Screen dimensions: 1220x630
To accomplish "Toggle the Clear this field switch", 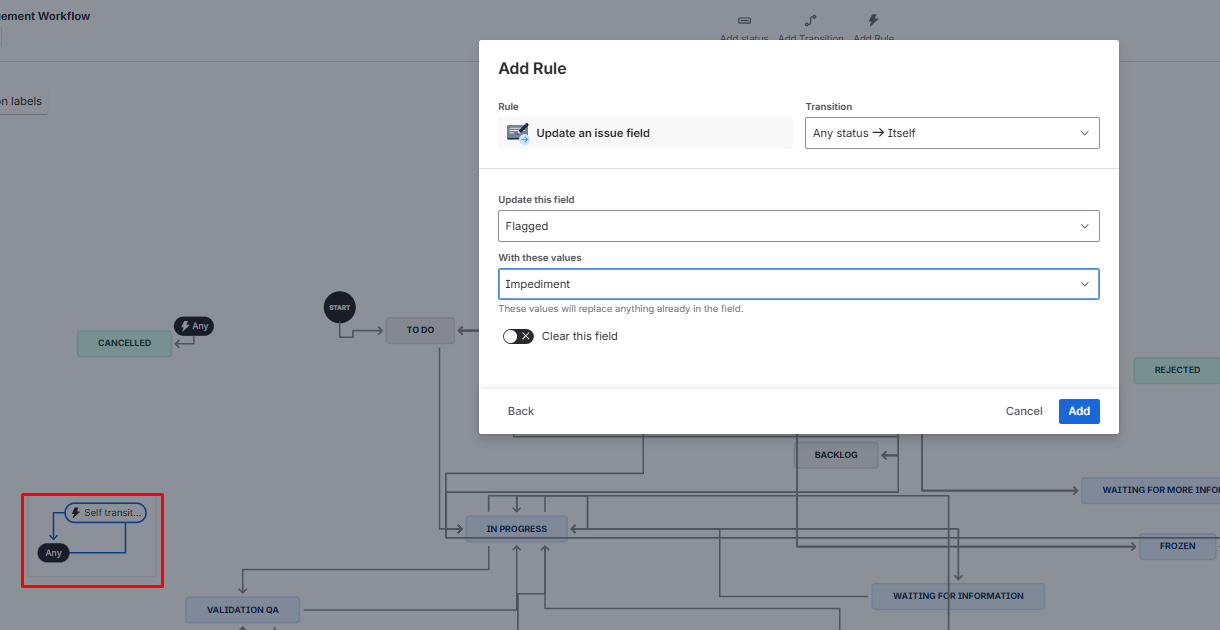I will click(518, 336).
